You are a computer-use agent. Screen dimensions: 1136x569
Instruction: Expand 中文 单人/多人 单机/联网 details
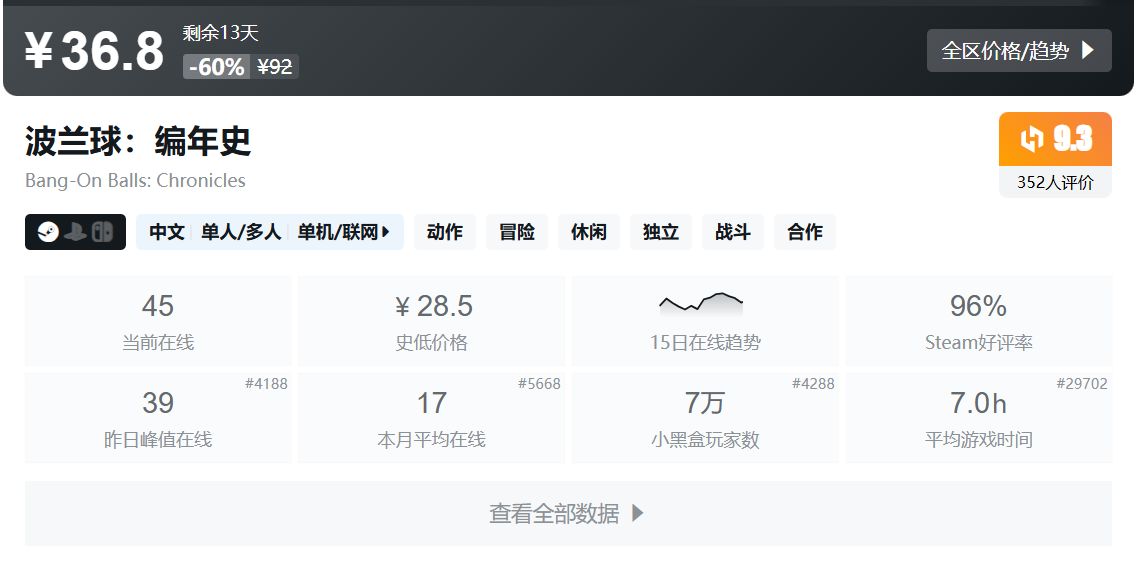coord(270,232)
